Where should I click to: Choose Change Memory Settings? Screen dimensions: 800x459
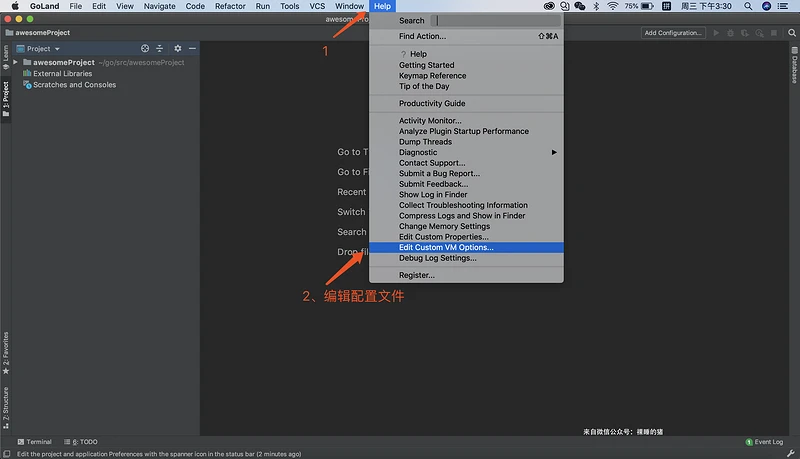pyautogui.click(x=466, y=226)
